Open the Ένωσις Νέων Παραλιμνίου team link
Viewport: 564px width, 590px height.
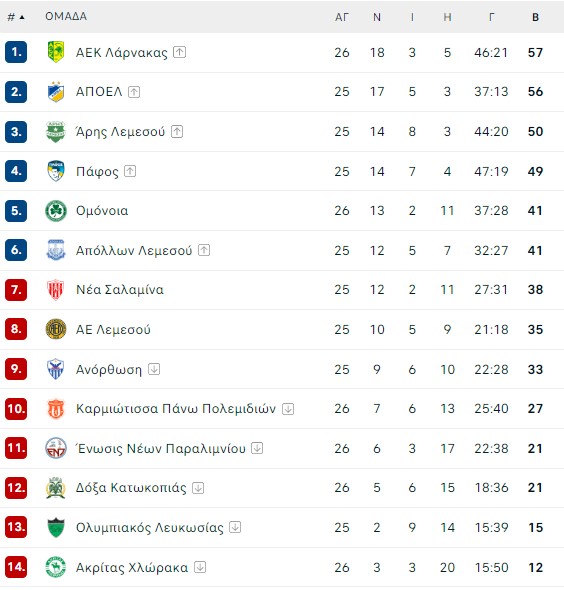161,448
